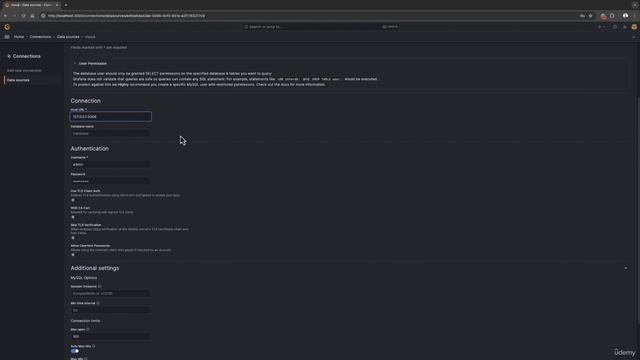640x360 pixels.
Task: Click the info icon beside Auto Max Idle
Action: tap(93, 346)
